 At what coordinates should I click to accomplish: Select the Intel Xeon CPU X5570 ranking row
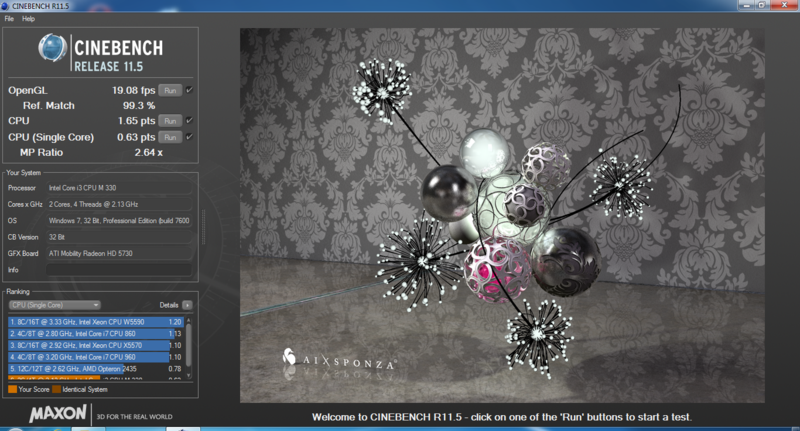click(x=95, y=345)
